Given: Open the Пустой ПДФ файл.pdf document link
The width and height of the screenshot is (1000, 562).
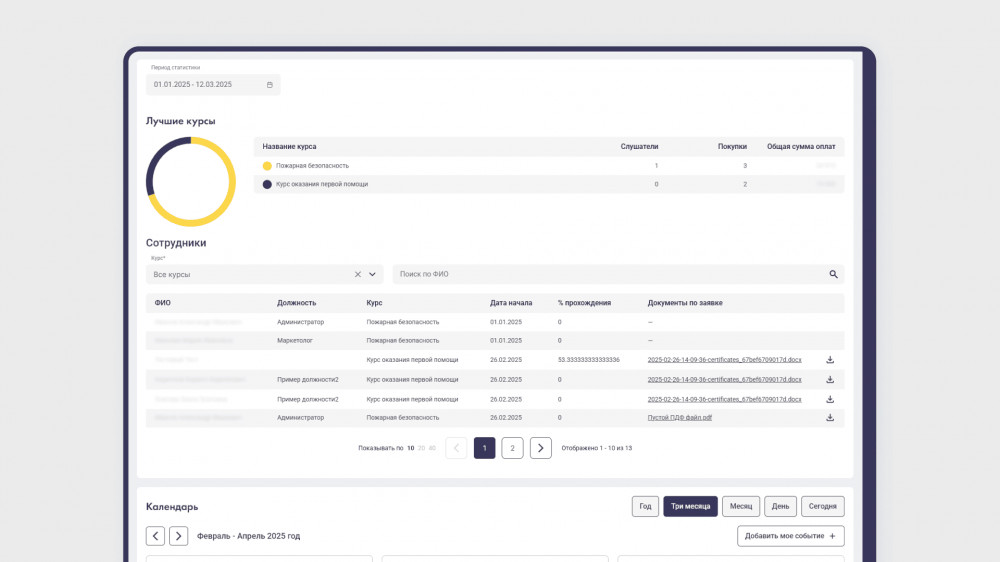Looking at the screenshot, I should (680, 417).
